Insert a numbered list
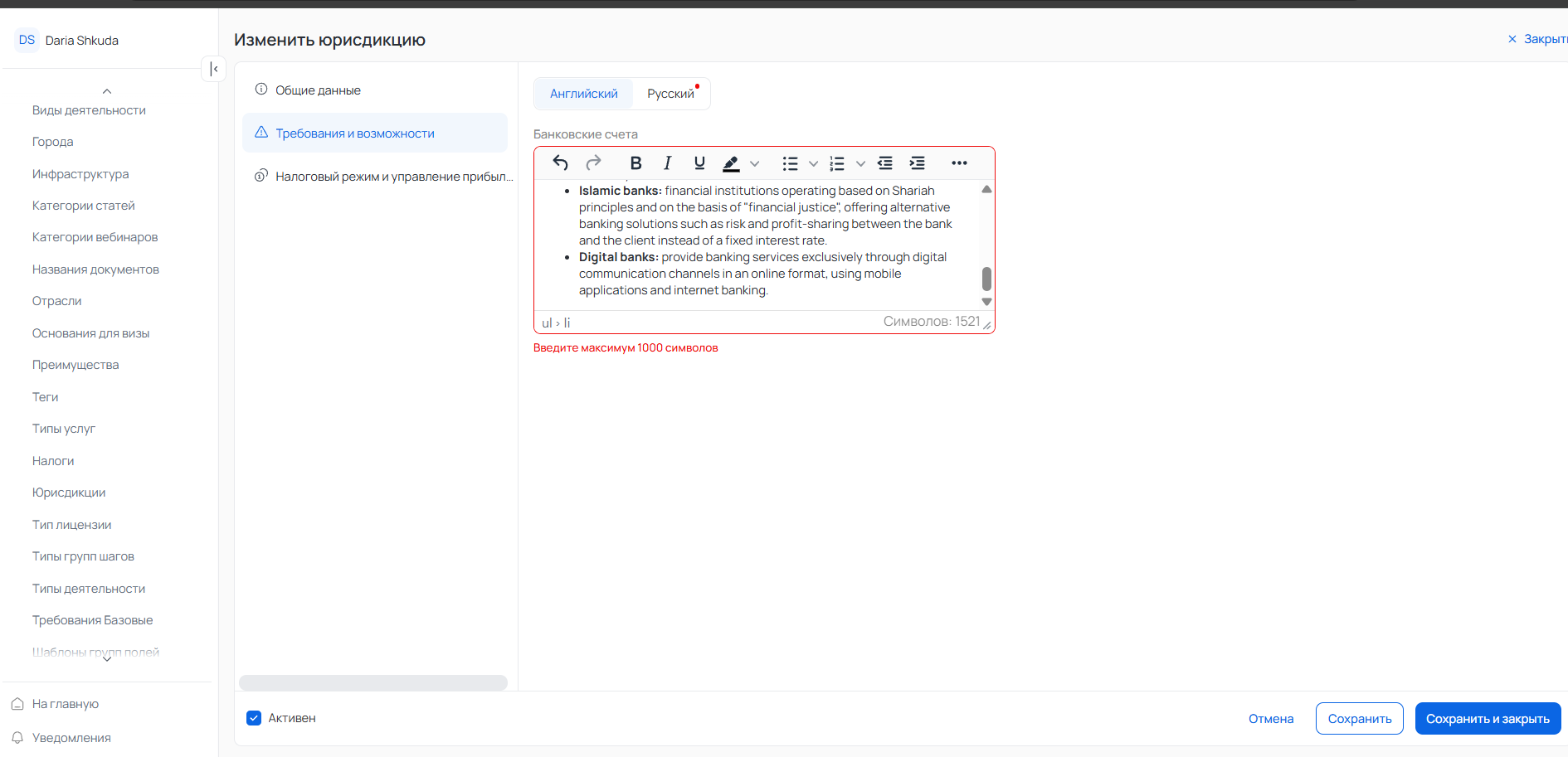Screen dimensions: 1568x757 click(x=837, y=163)
